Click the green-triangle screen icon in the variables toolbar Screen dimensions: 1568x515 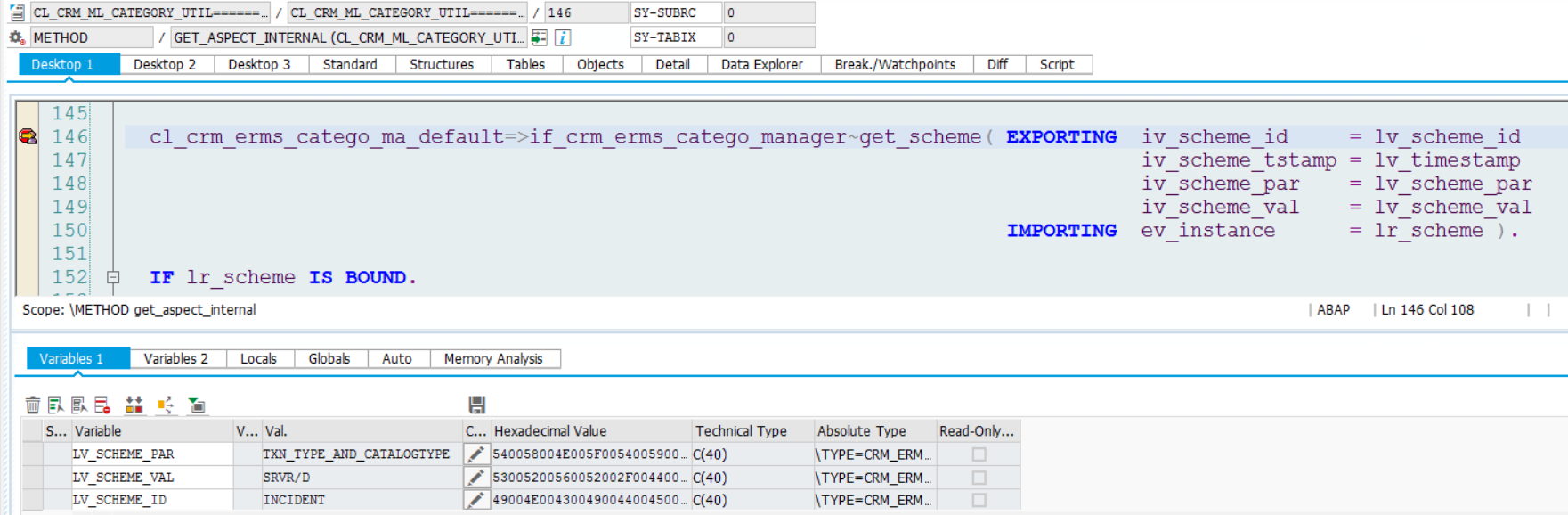pos(197,405)
